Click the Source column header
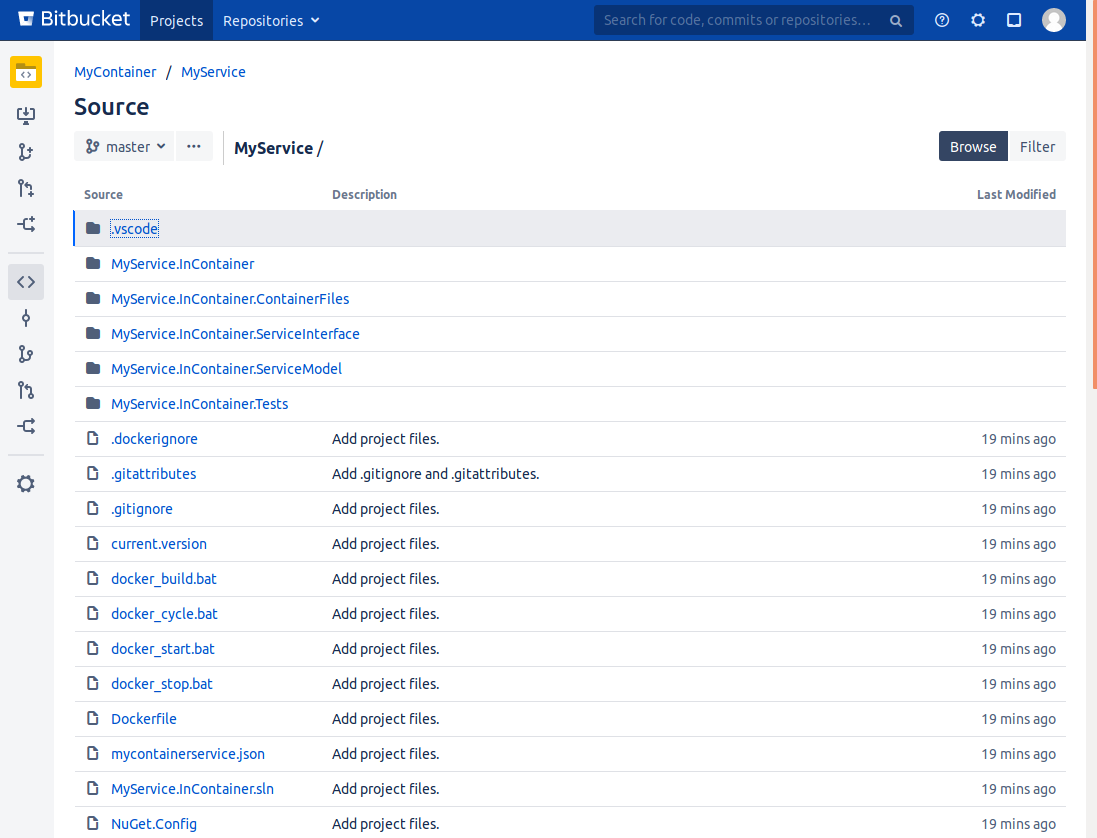This screenshot has height=838, width=1097. 103,194
